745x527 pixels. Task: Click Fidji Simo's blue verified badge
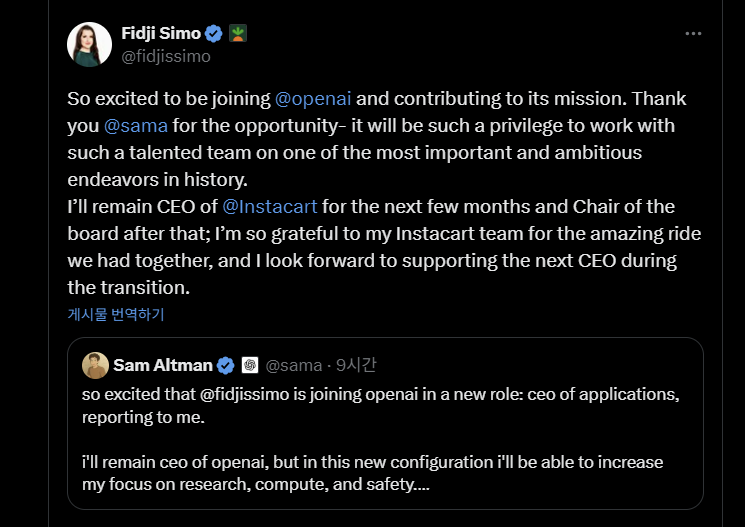pyautogui.click(x=214, y=33)
